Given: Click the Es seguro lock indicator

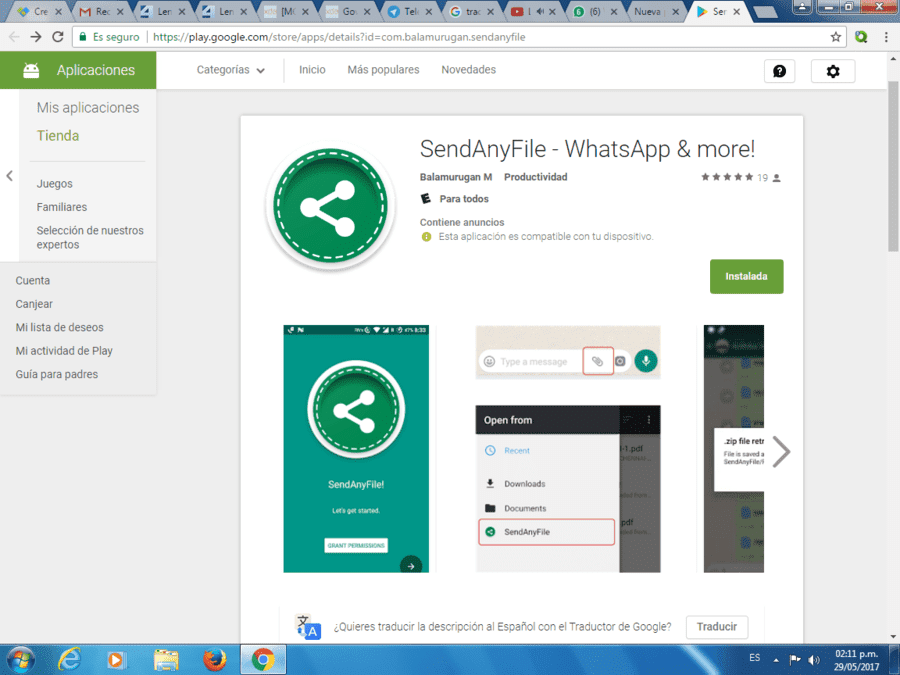Looking at the screenshot, I should point(109,37).
